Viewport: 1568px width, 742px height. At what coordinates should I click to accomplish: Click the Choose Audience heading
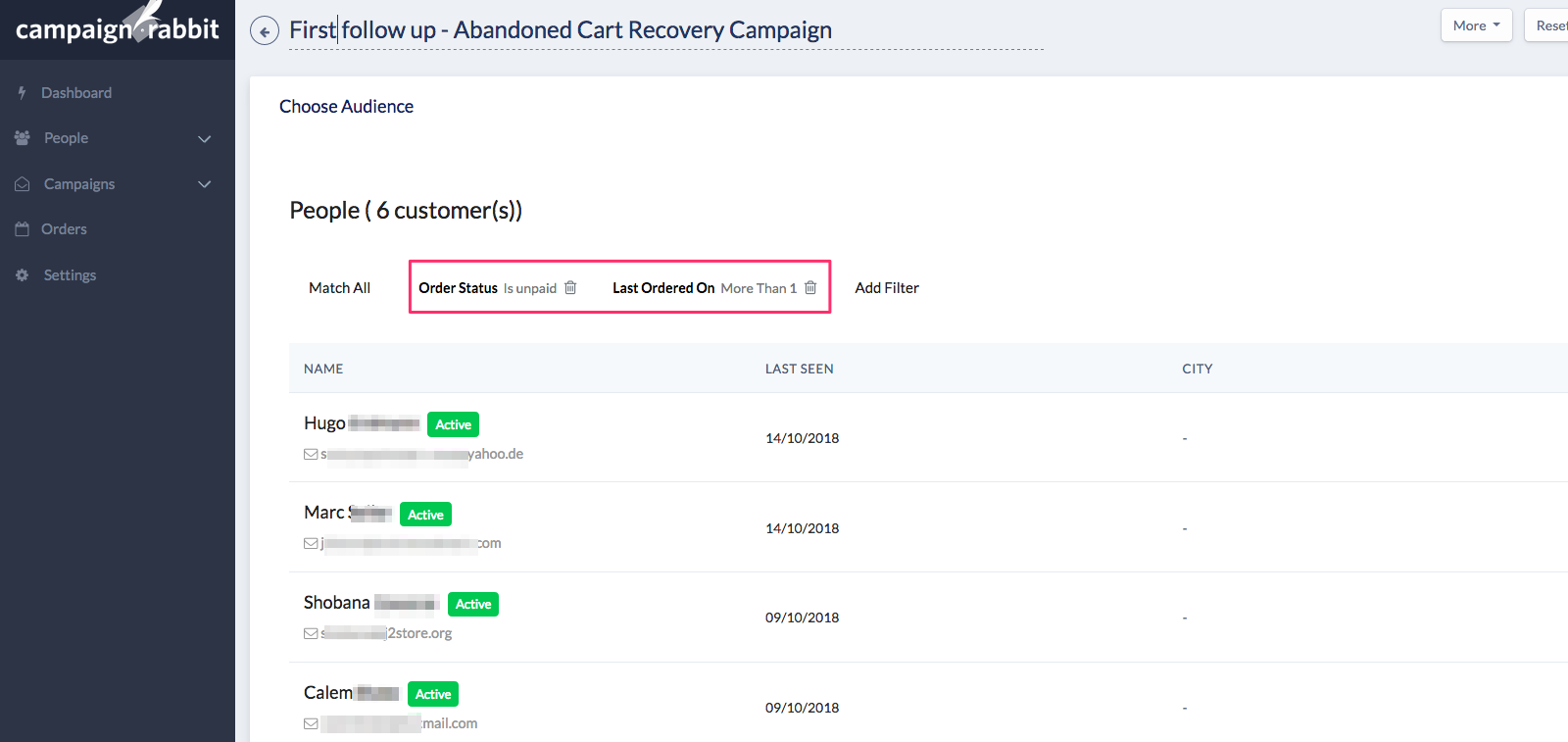click(x=346, y=107)
